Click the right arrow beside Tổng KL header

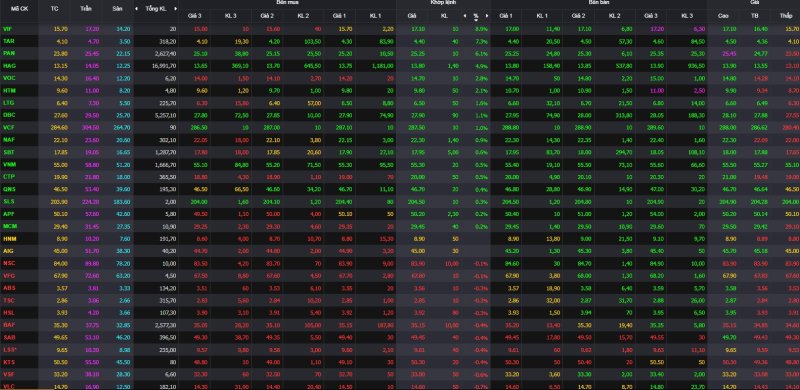pos(176,9)
